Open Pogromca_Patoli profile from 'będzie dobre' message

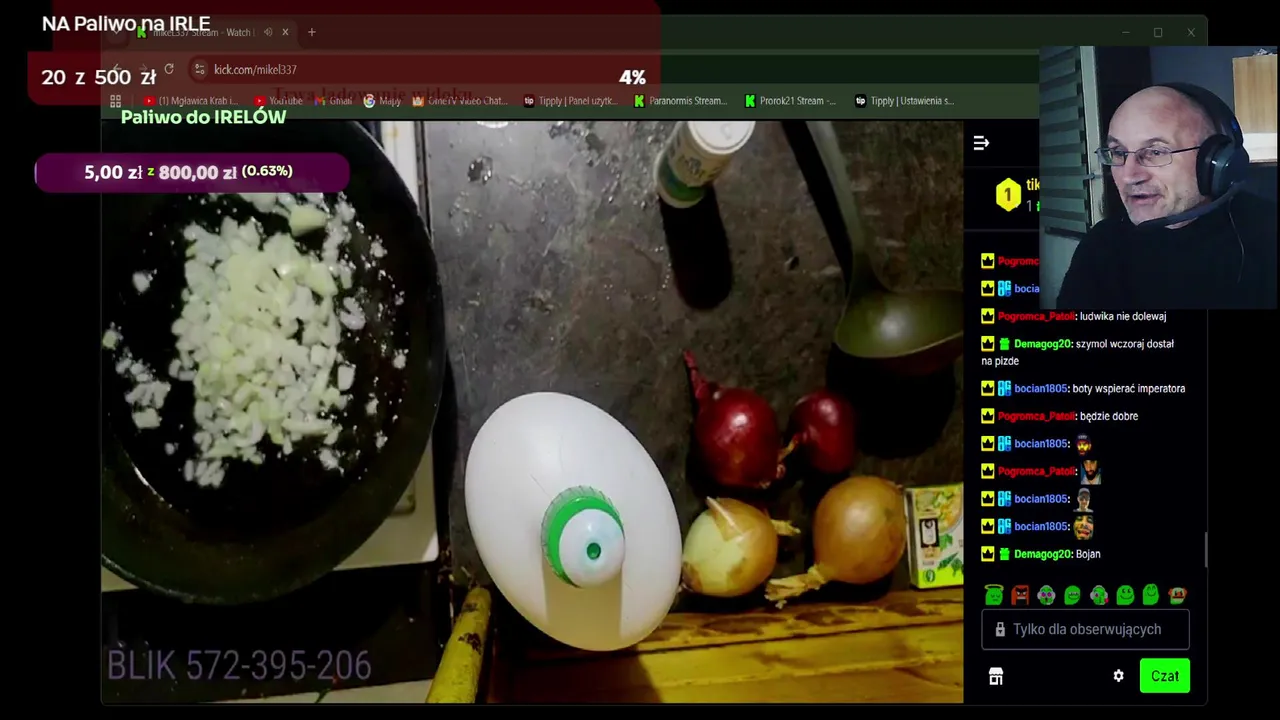point(1036,416)
